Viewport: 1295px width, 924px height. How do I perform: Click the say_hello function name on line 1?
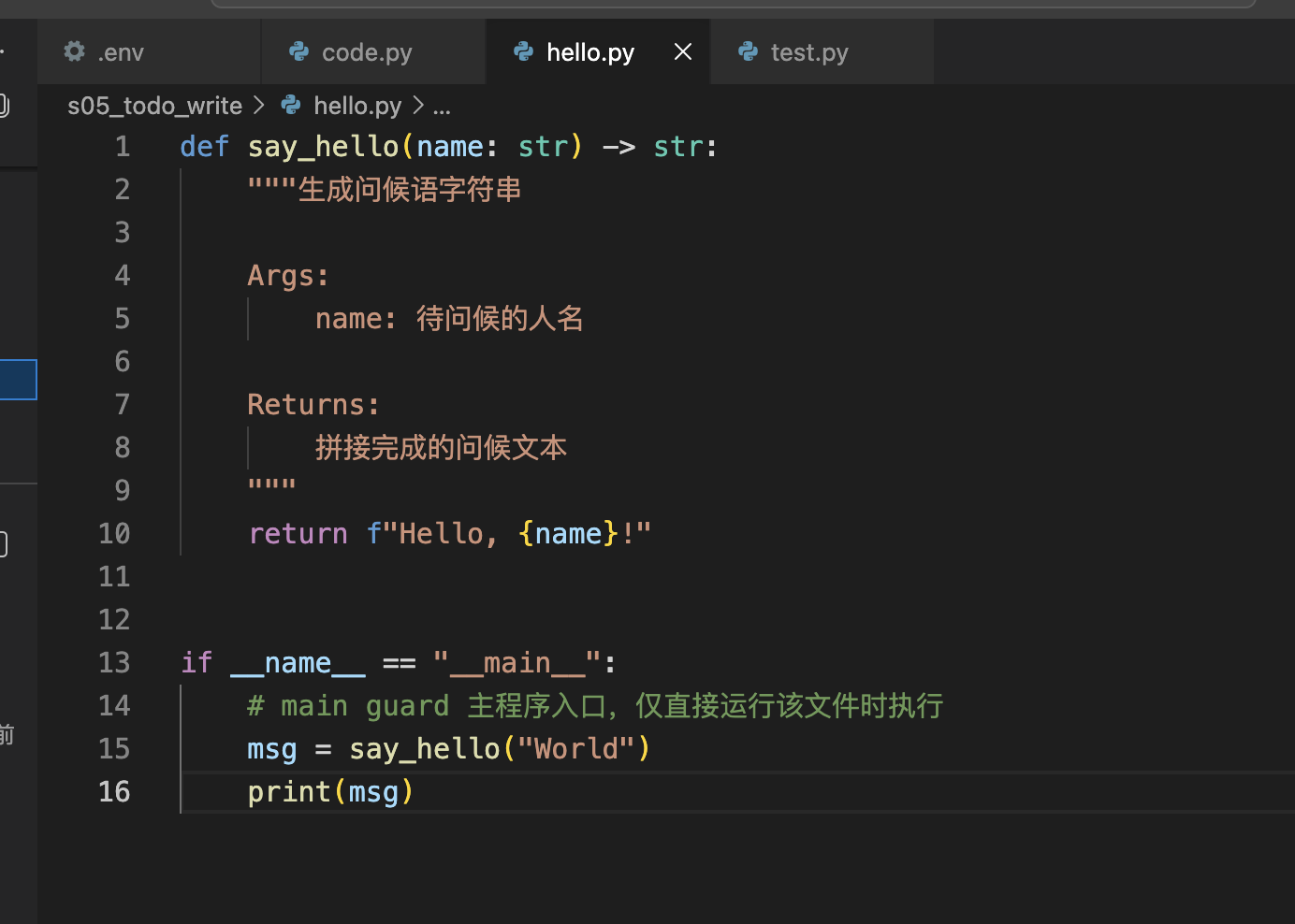pos(323,147)
